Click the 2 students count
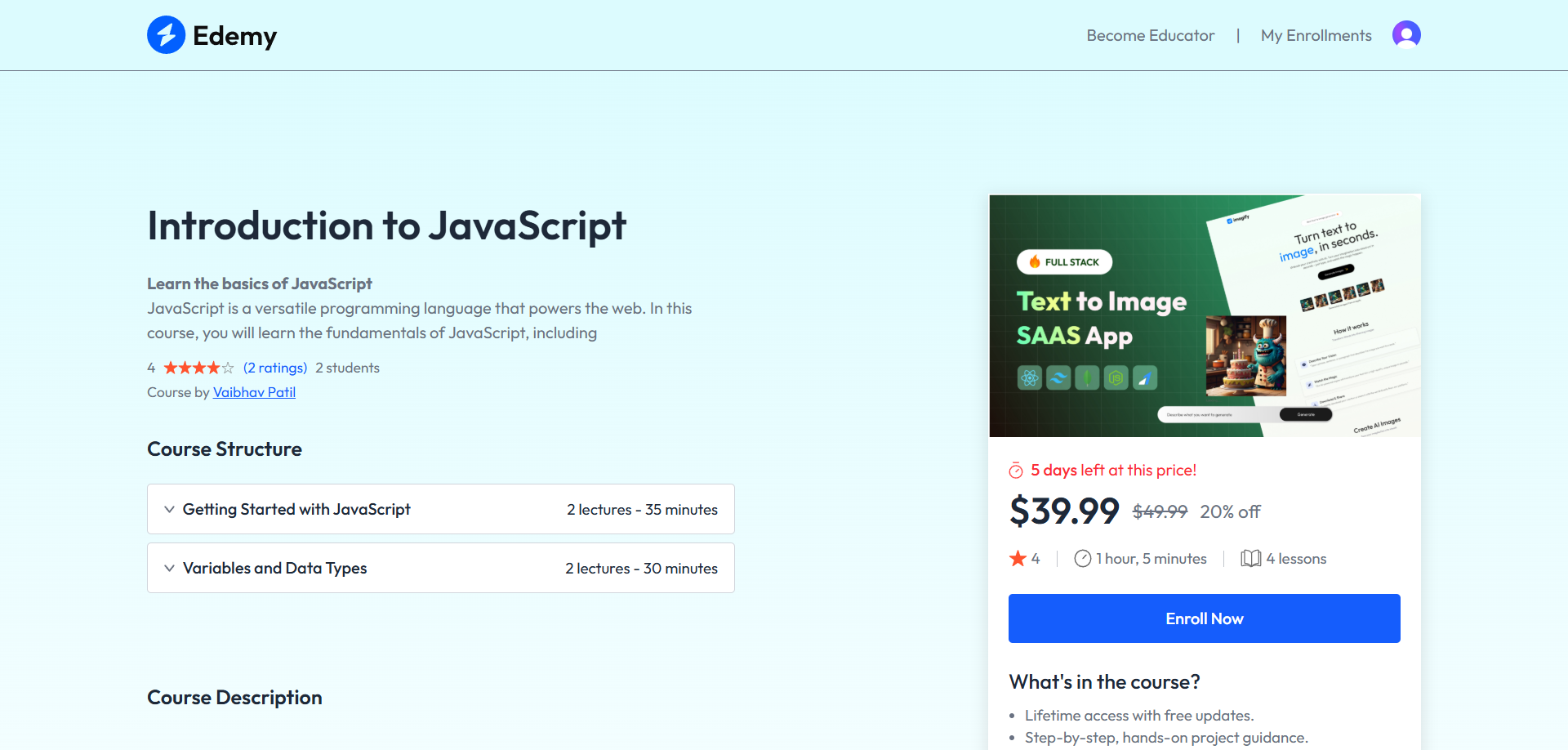The height and width of the screenshot is (750, 1568). (348, 368)
